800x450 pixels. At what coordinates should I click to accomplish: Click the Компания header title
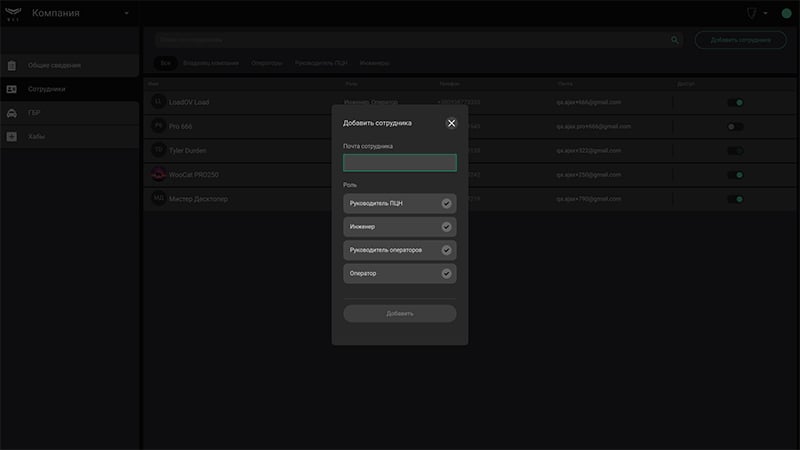[x=56, y=13]
